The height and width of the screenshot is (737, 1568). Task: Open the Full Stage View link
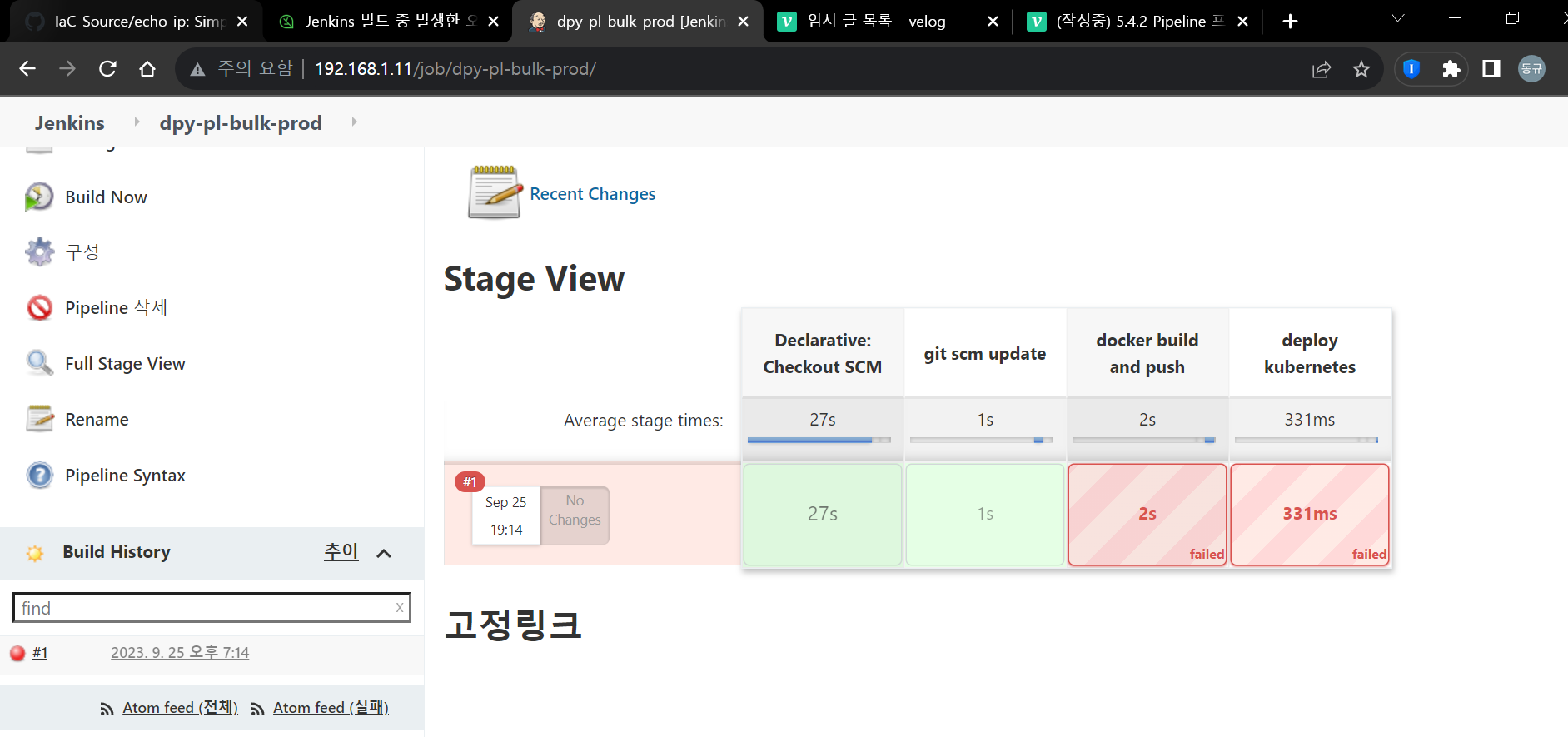point(125,364)
